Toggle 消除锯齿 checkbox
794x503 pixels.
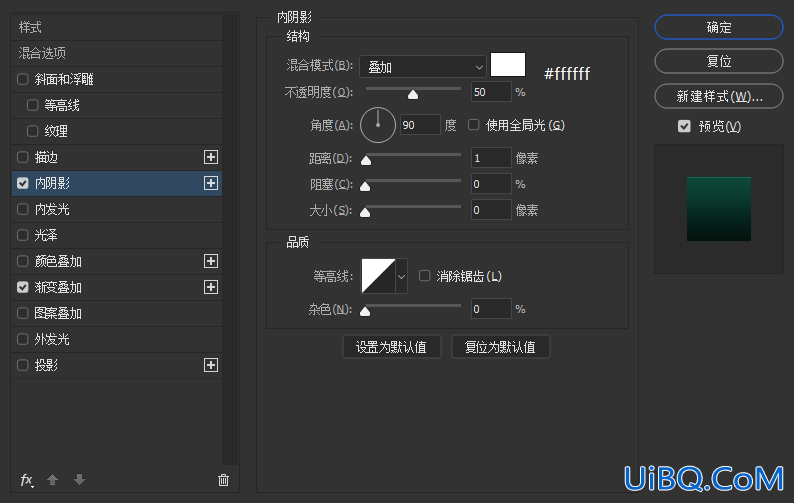click(424, 276)
